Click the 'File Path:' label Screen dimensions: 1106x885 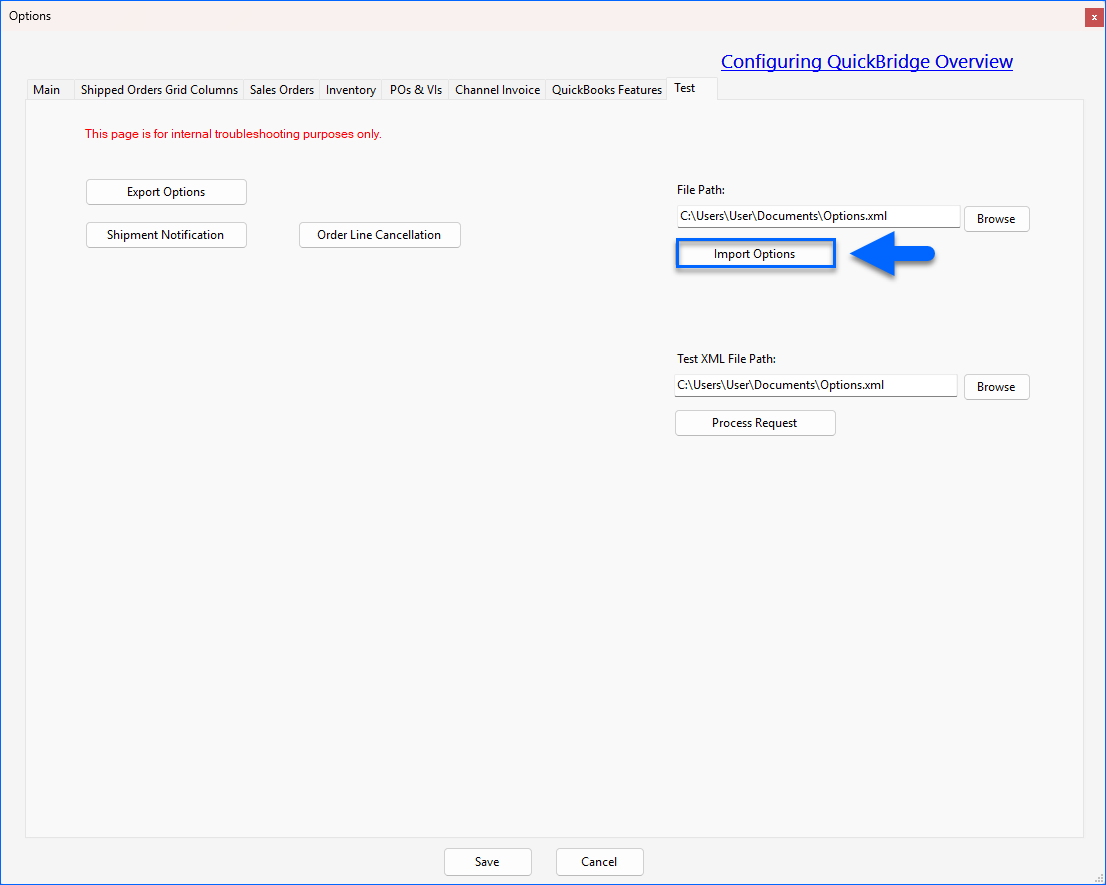[x=701, y=190]
